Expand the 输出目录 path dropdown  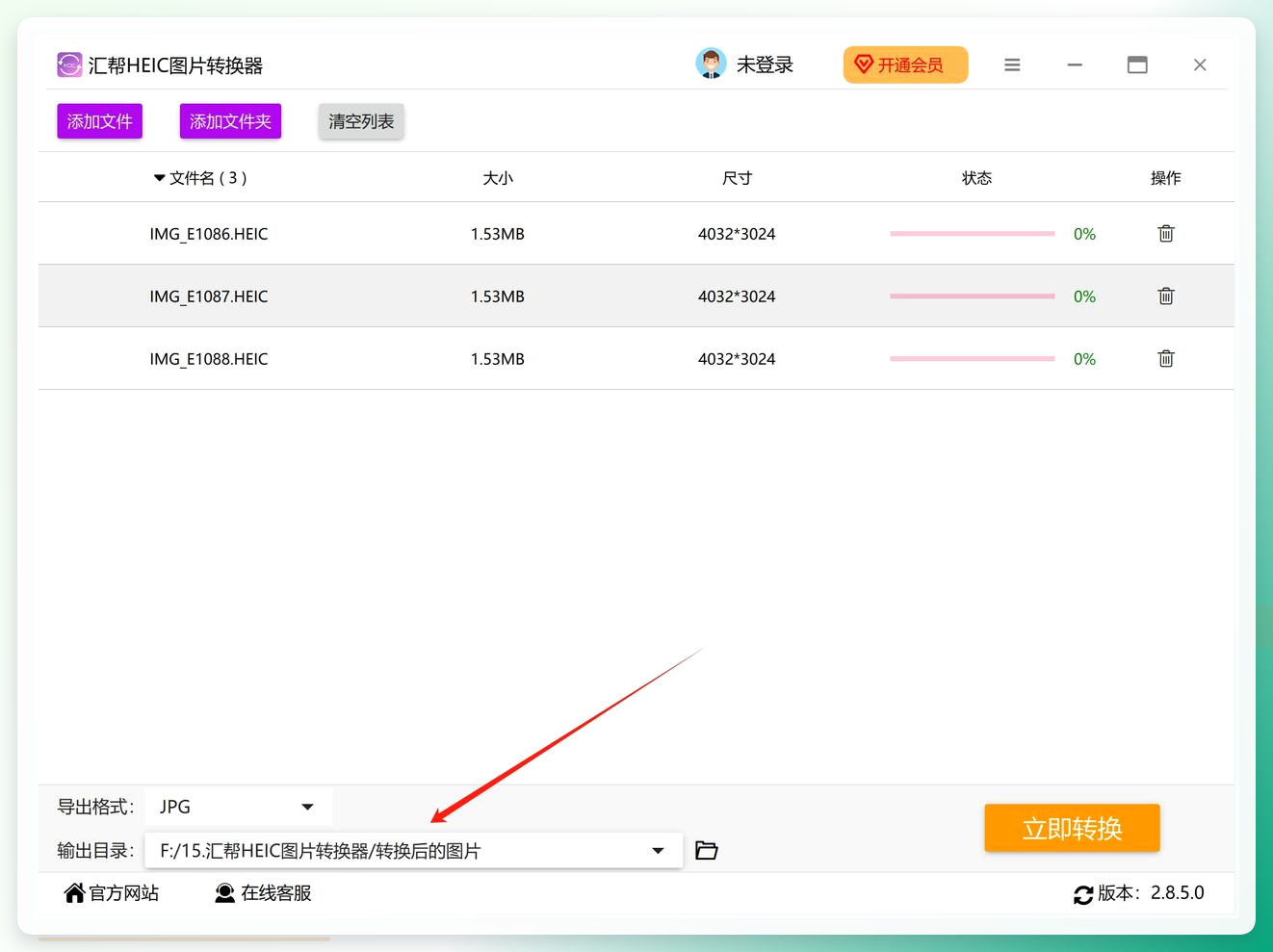[x=658, y=851]
